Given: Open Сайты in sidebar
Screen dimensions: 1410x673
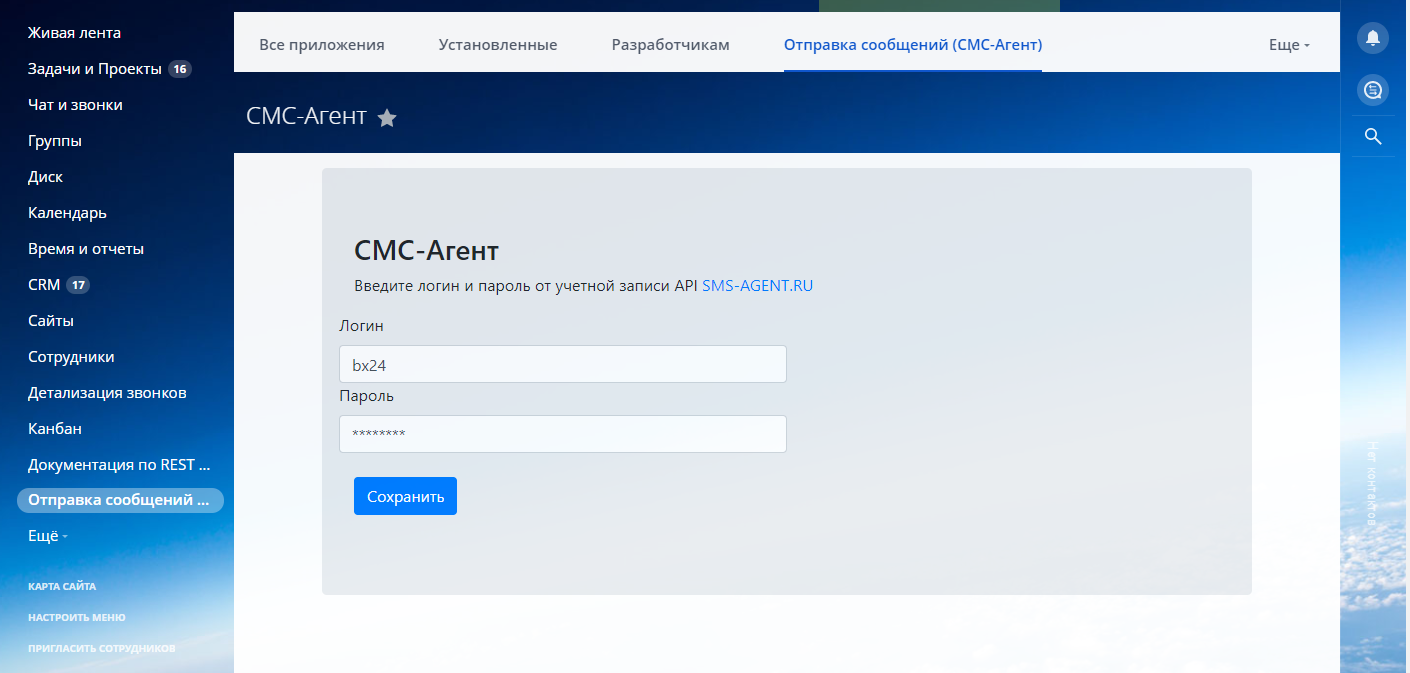Looking at the screenshot, I should coord(51,321).
